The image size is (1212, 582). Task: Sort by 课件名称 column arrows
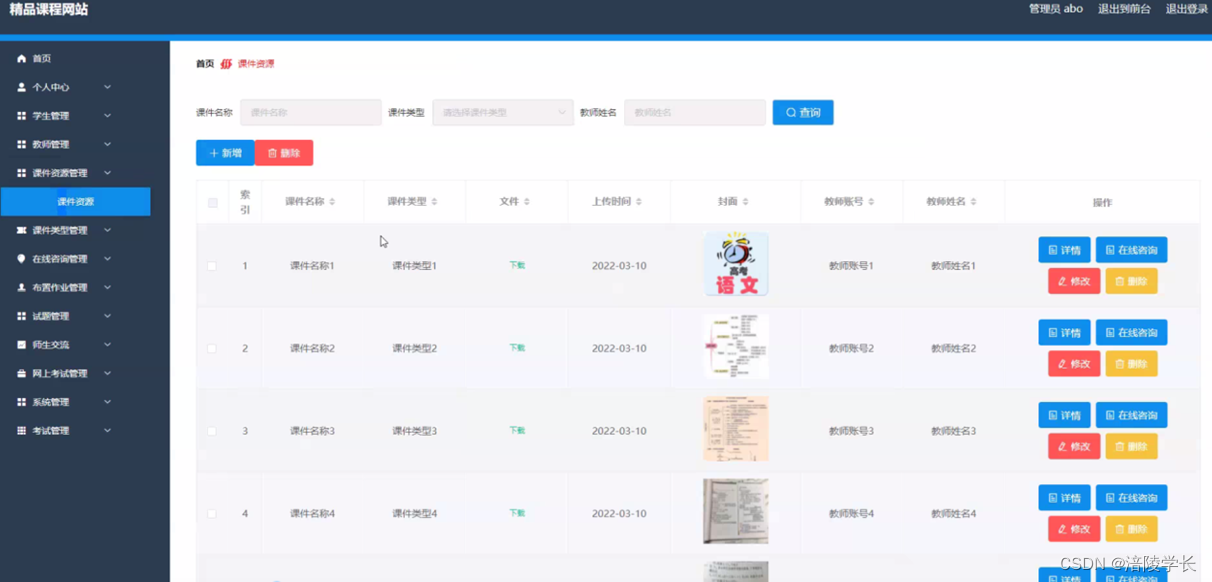(x=332, y=202)
